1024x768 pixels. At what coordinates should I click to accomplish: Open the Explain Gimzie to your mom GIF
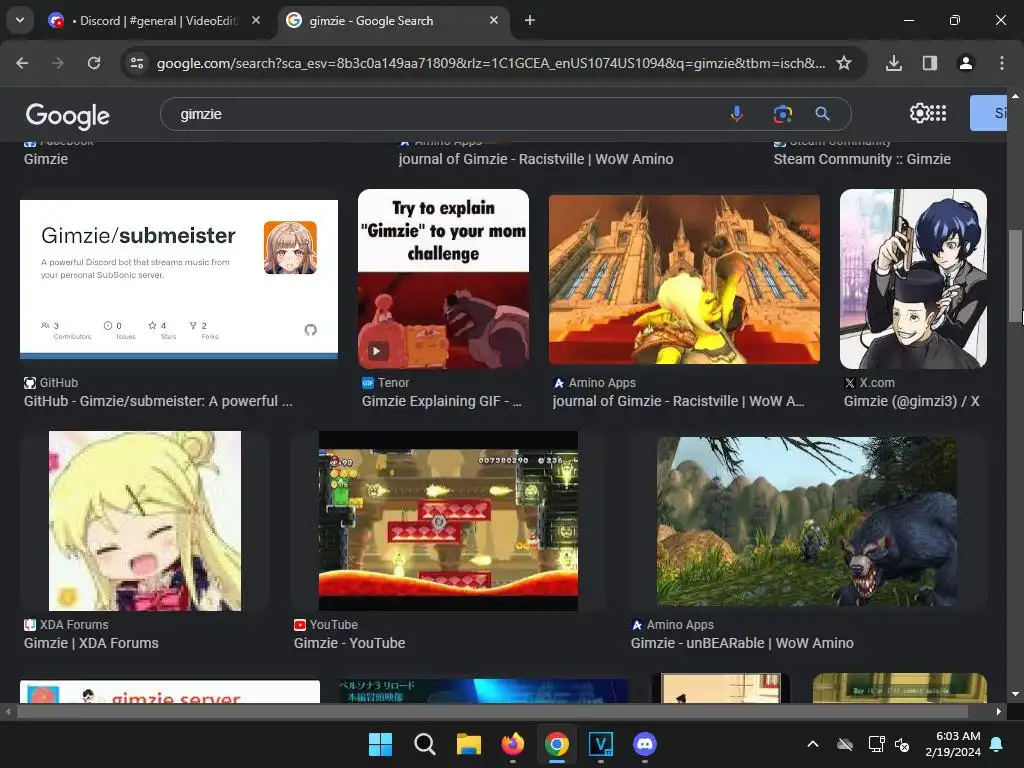(443, 279)
